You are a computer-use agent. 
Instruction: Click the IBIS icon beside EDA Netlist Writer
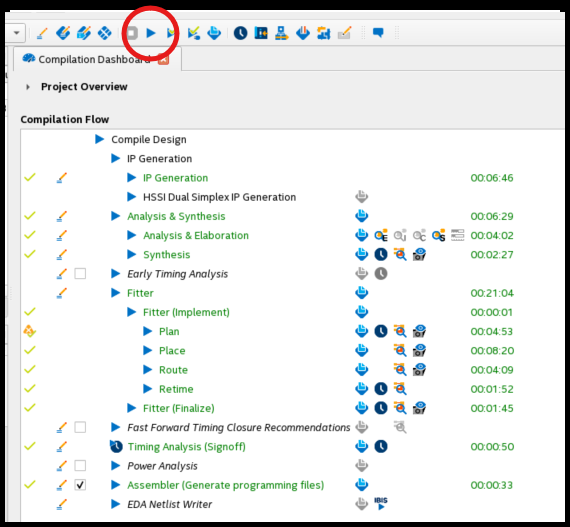click(381, 504)
